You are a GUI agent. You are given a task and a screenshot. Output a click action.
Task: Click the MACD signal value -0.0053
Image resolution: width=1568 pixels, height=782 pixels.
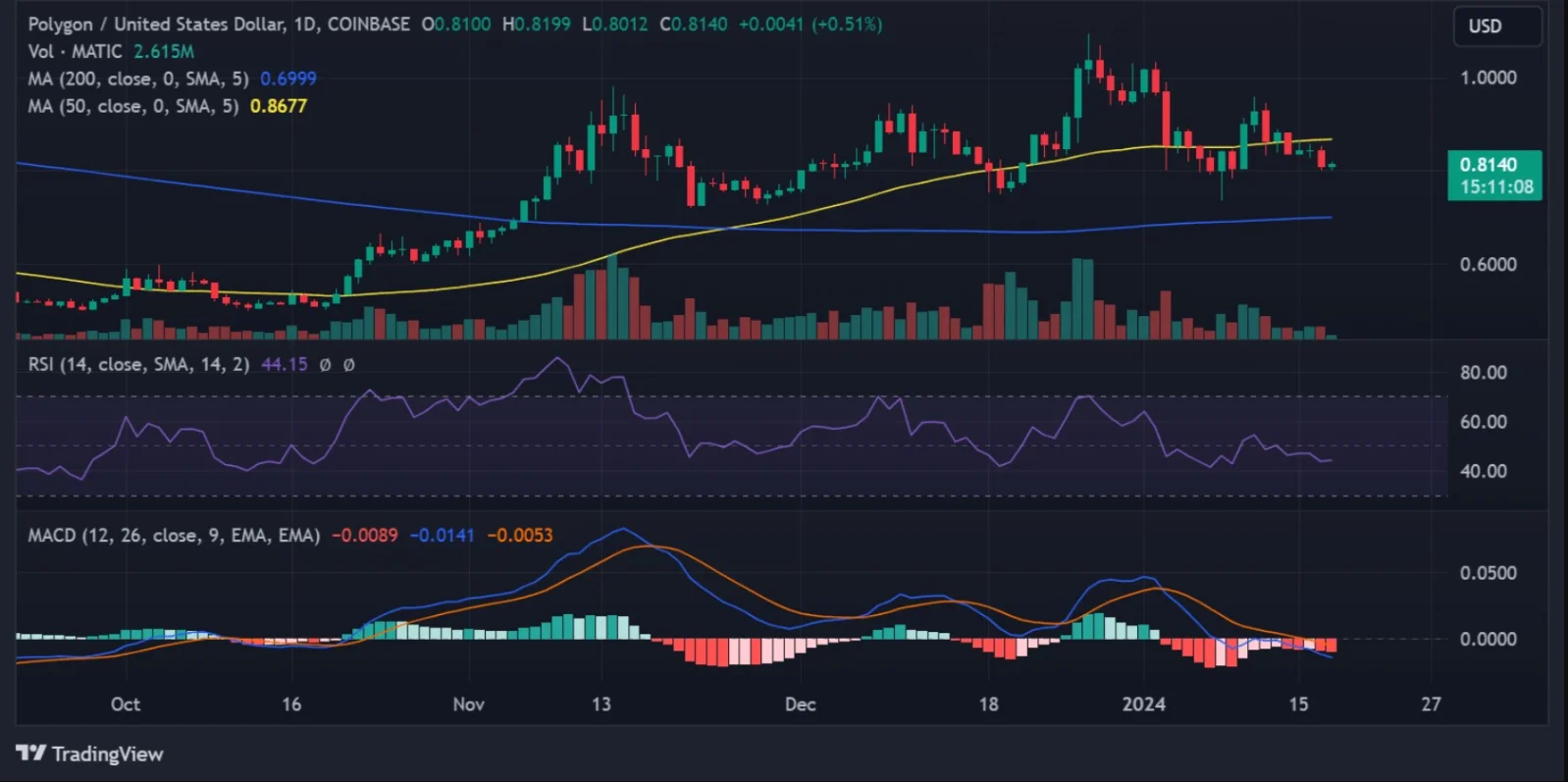tap(520, 536)
